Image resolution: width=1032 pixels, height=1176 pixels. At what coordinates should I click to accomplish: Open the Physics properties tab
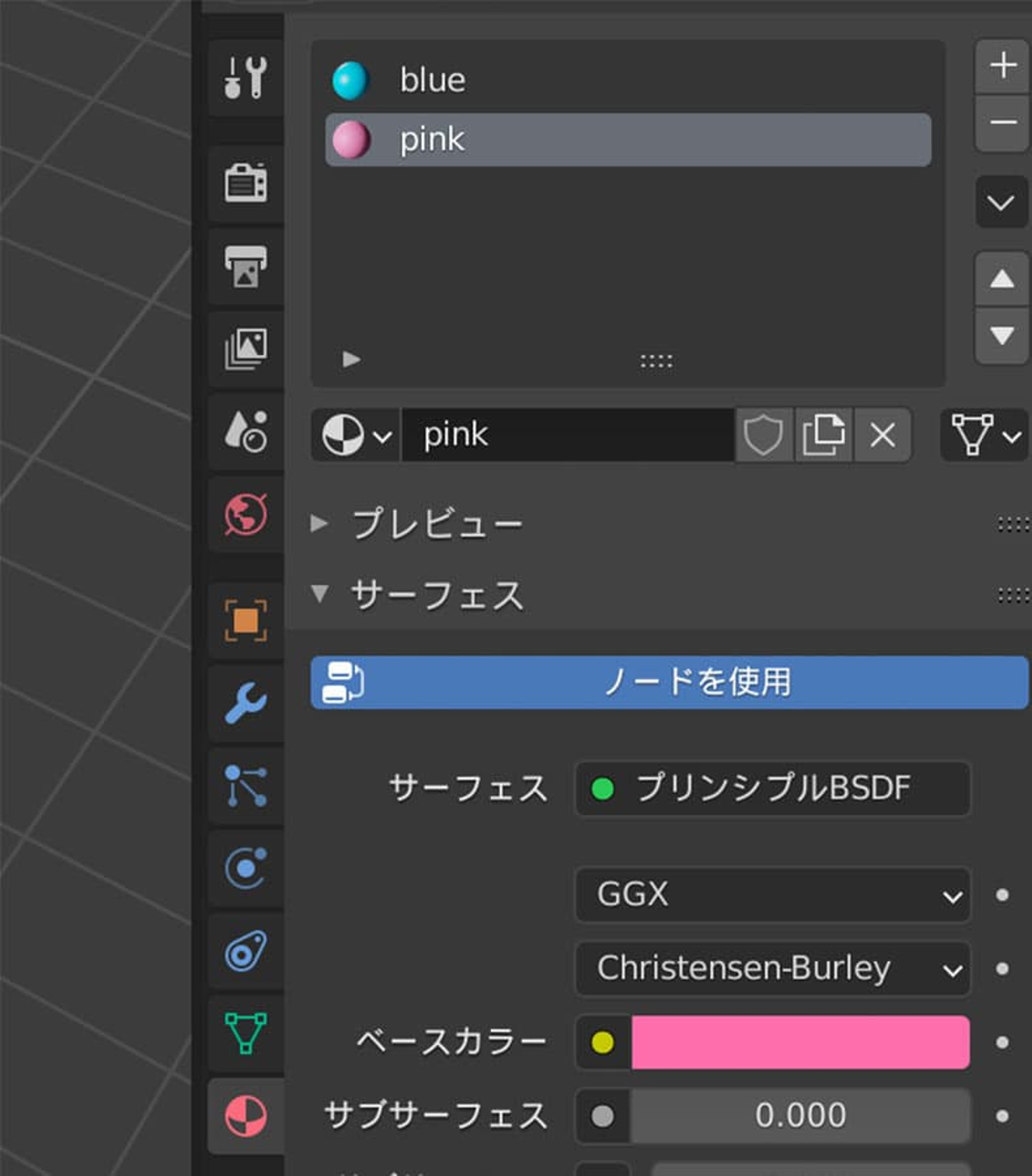[246, 869]
